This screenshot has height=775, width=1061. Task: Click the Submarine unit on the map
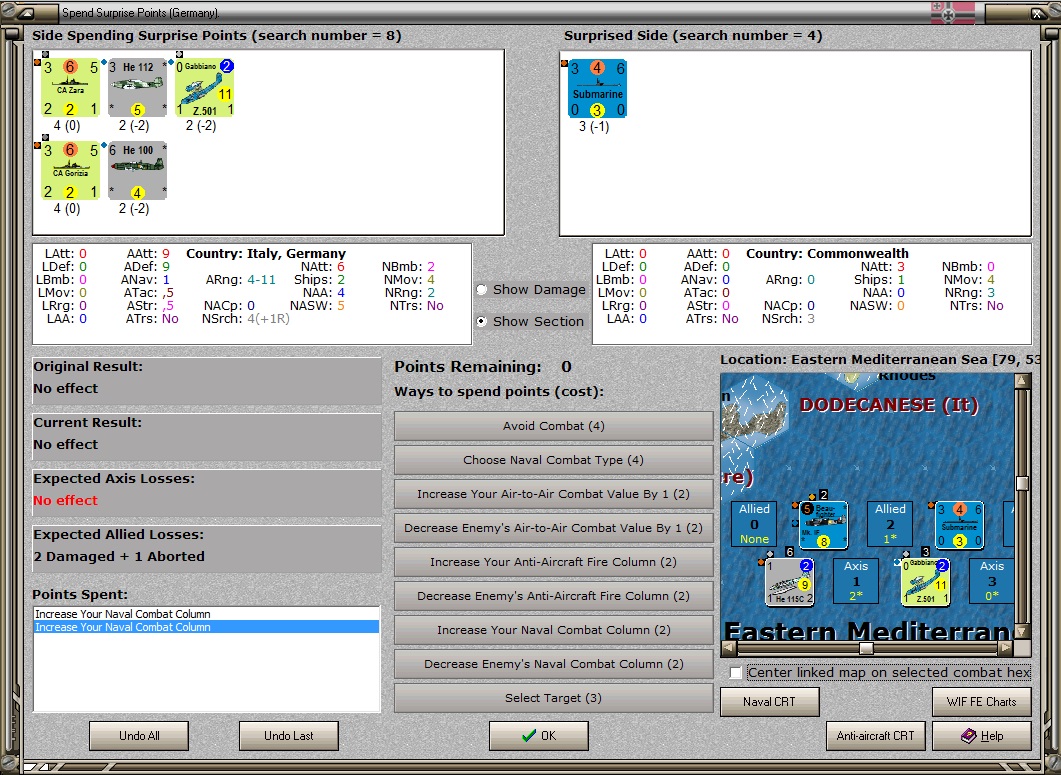click(x=960, y=525)
